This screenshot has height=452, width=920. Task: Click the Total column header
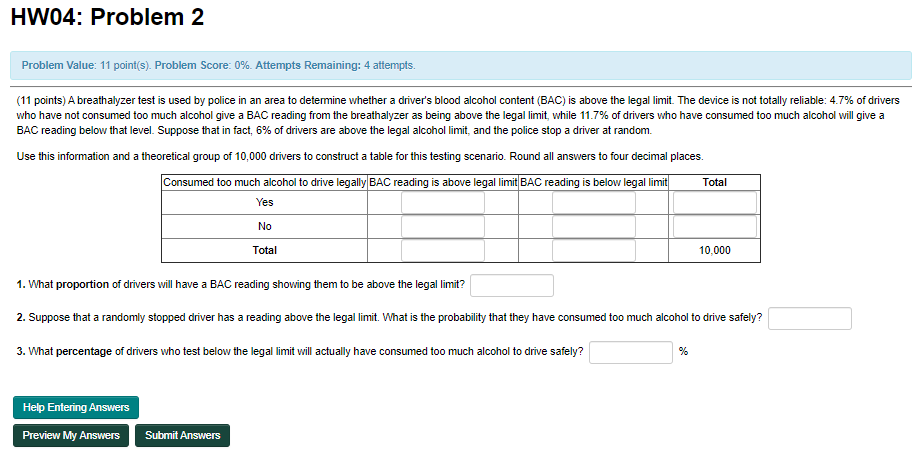tap(715, 183)
